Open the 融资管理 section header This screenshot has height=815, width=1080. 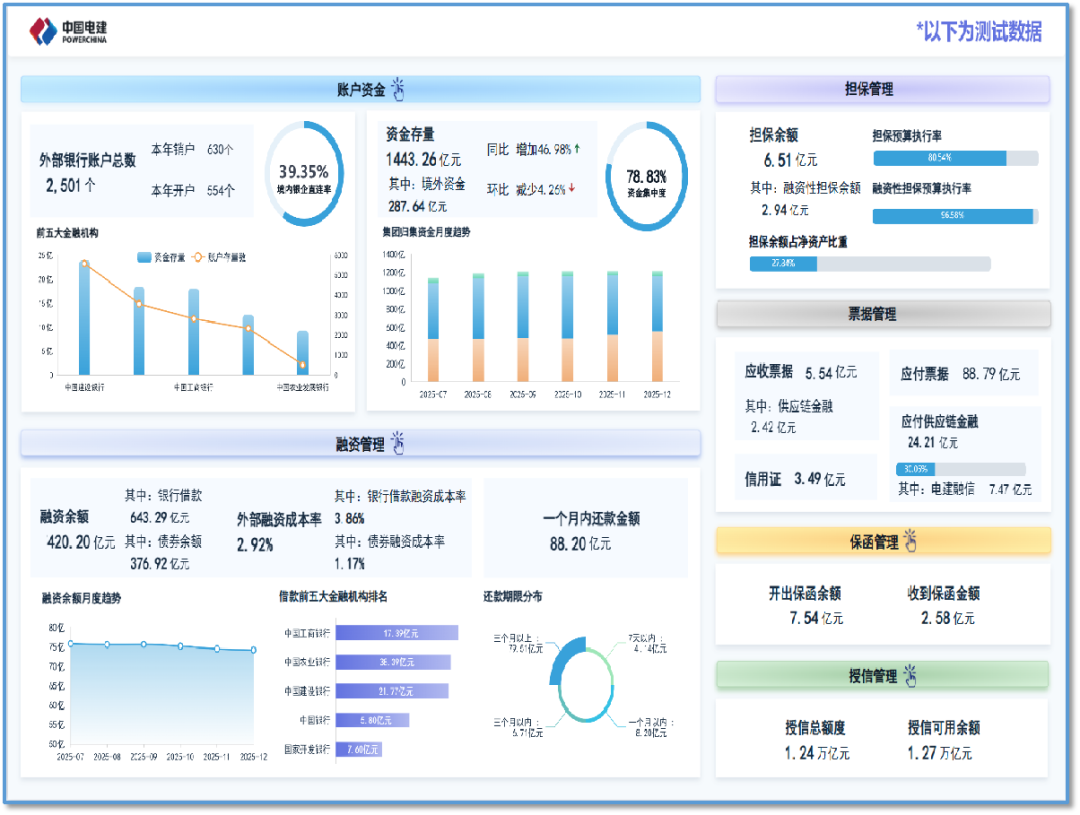point(360,444)
